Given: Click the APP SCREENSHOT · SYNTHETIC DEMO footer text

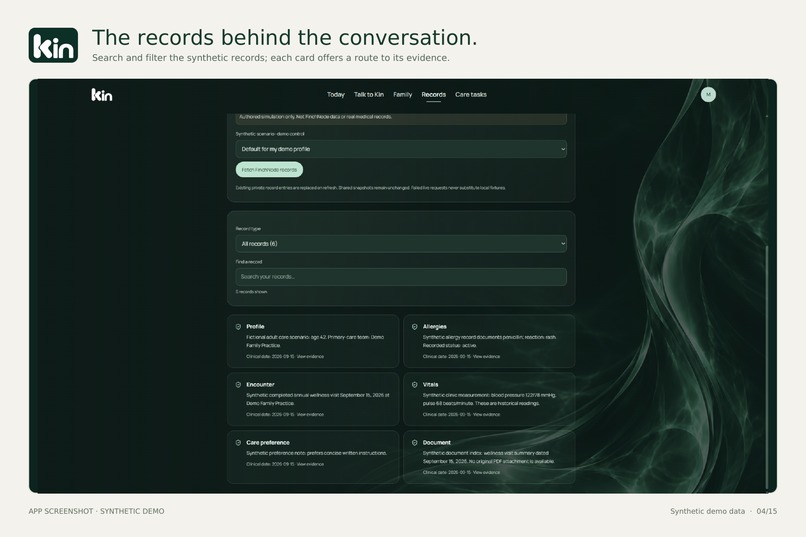Looking at the screenshot, I should click(x=97, y=511).
